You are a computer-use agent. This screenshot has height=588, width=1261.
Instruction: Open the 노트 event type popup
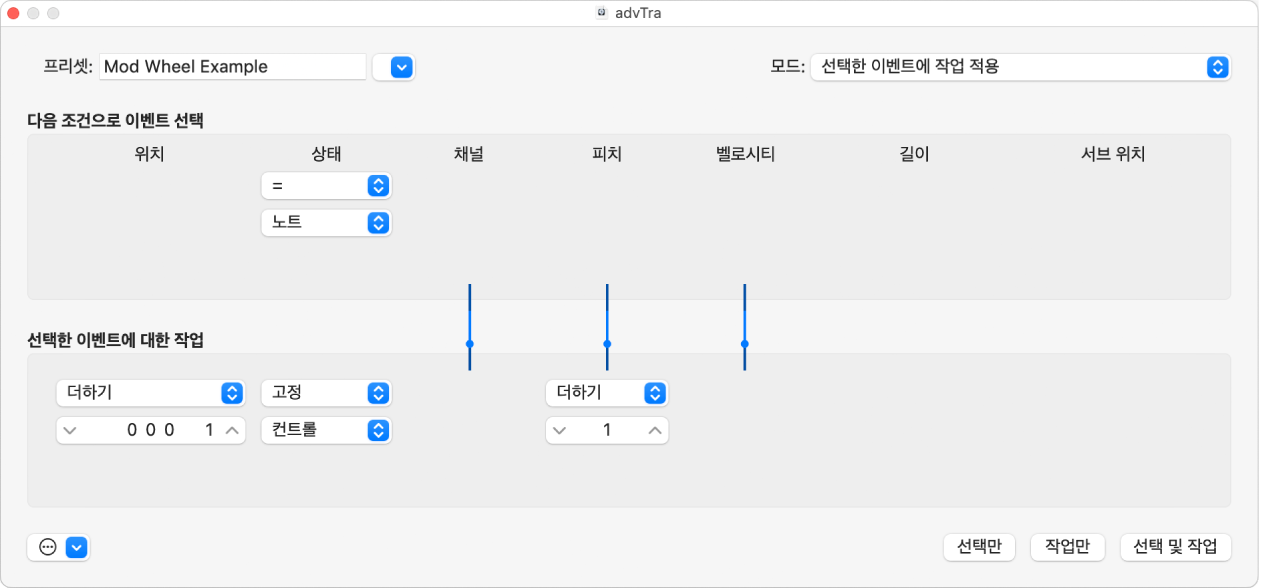coord(326,223)
